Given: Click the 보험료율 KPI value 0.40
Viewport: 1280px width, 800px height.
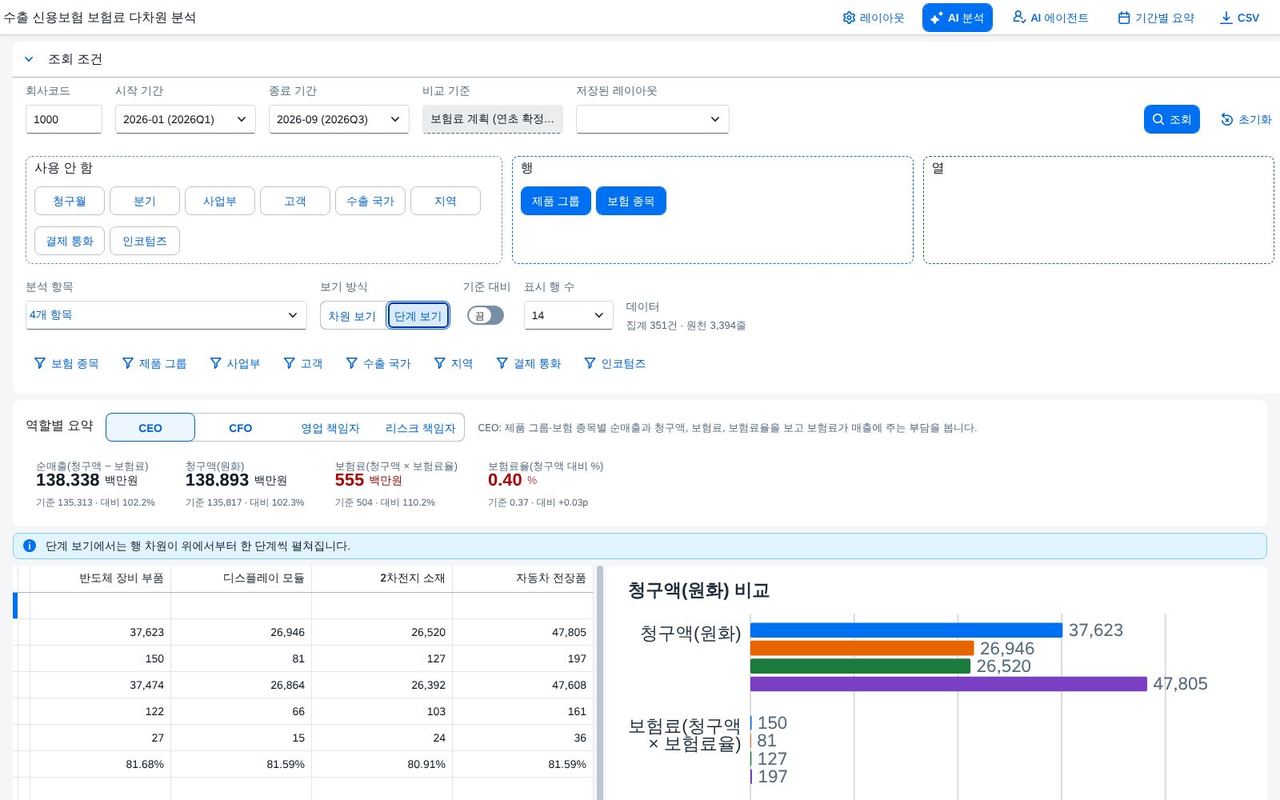Looking at the screenshot, I should click(x=505, y=480).
